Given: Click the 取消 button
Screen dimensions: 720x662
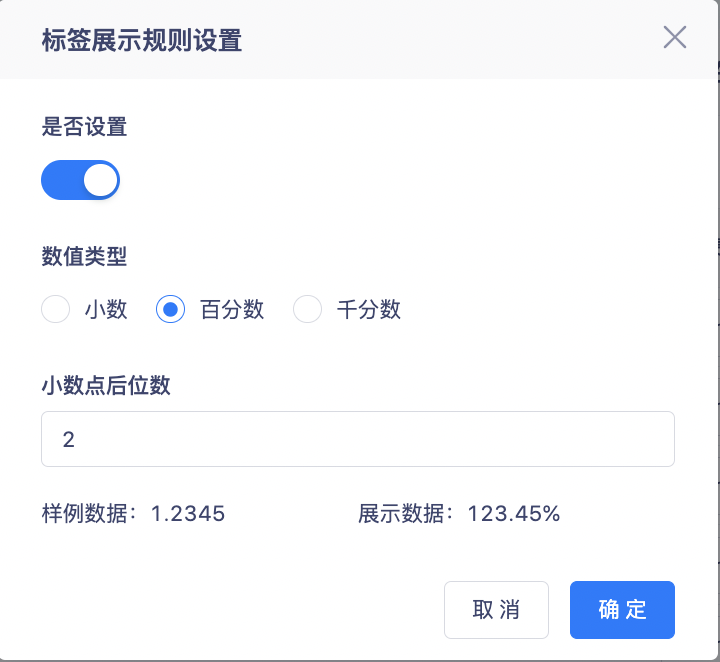Looking at the screenshot, I should click(496, 610).
